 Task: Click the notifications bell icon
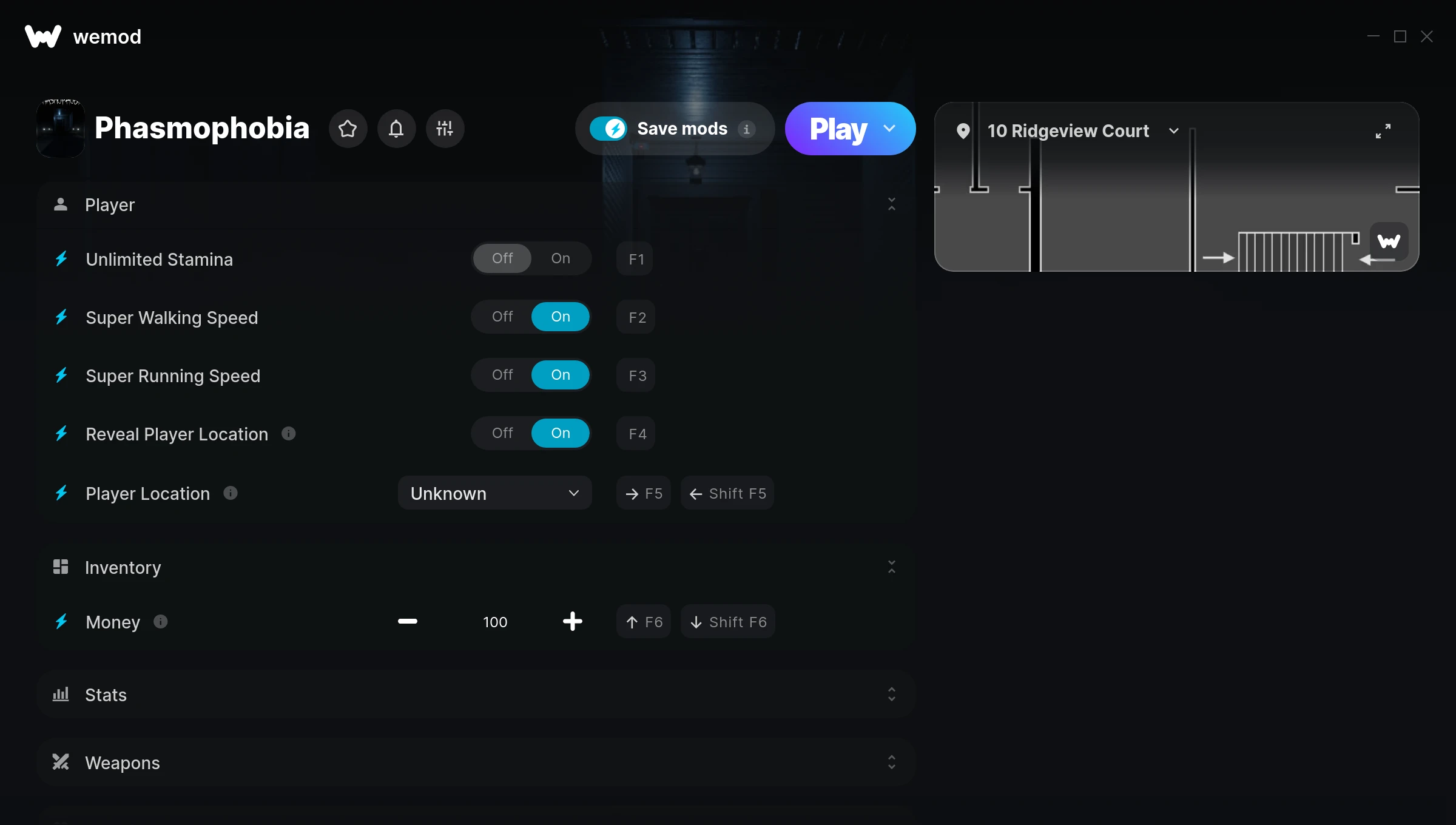point(397,128)
